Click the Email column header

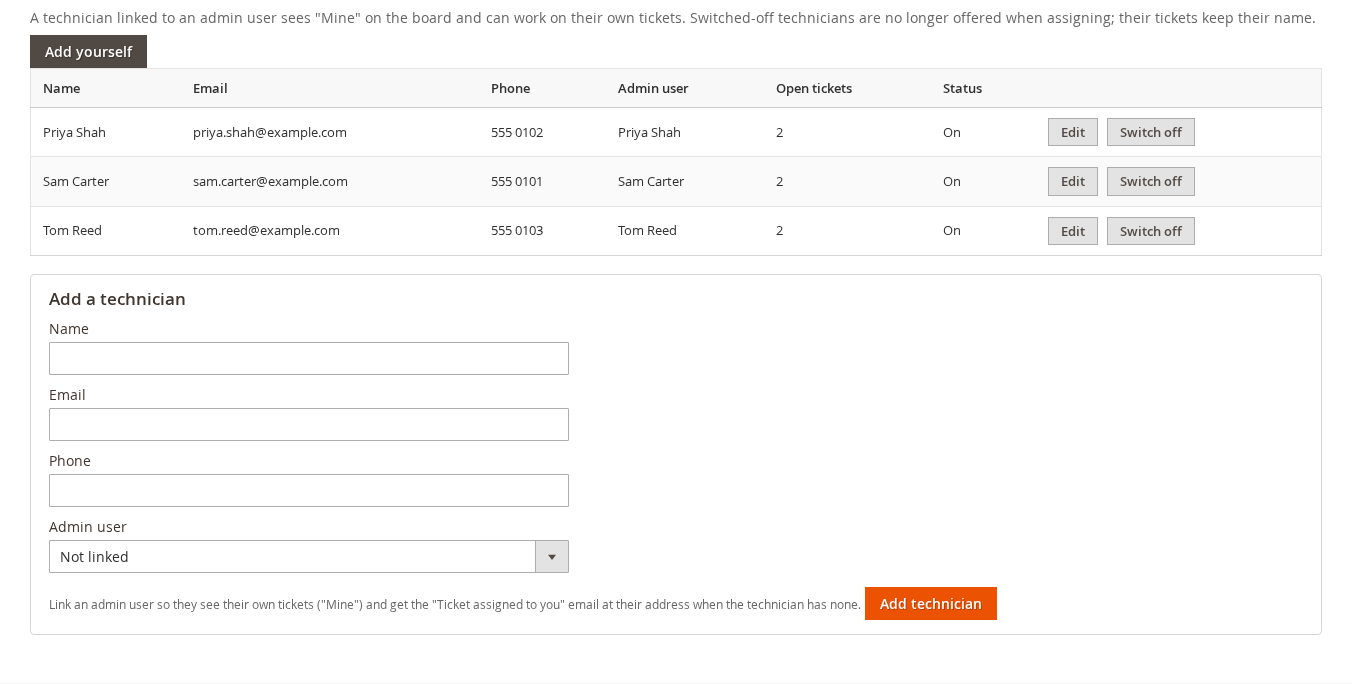210,88
